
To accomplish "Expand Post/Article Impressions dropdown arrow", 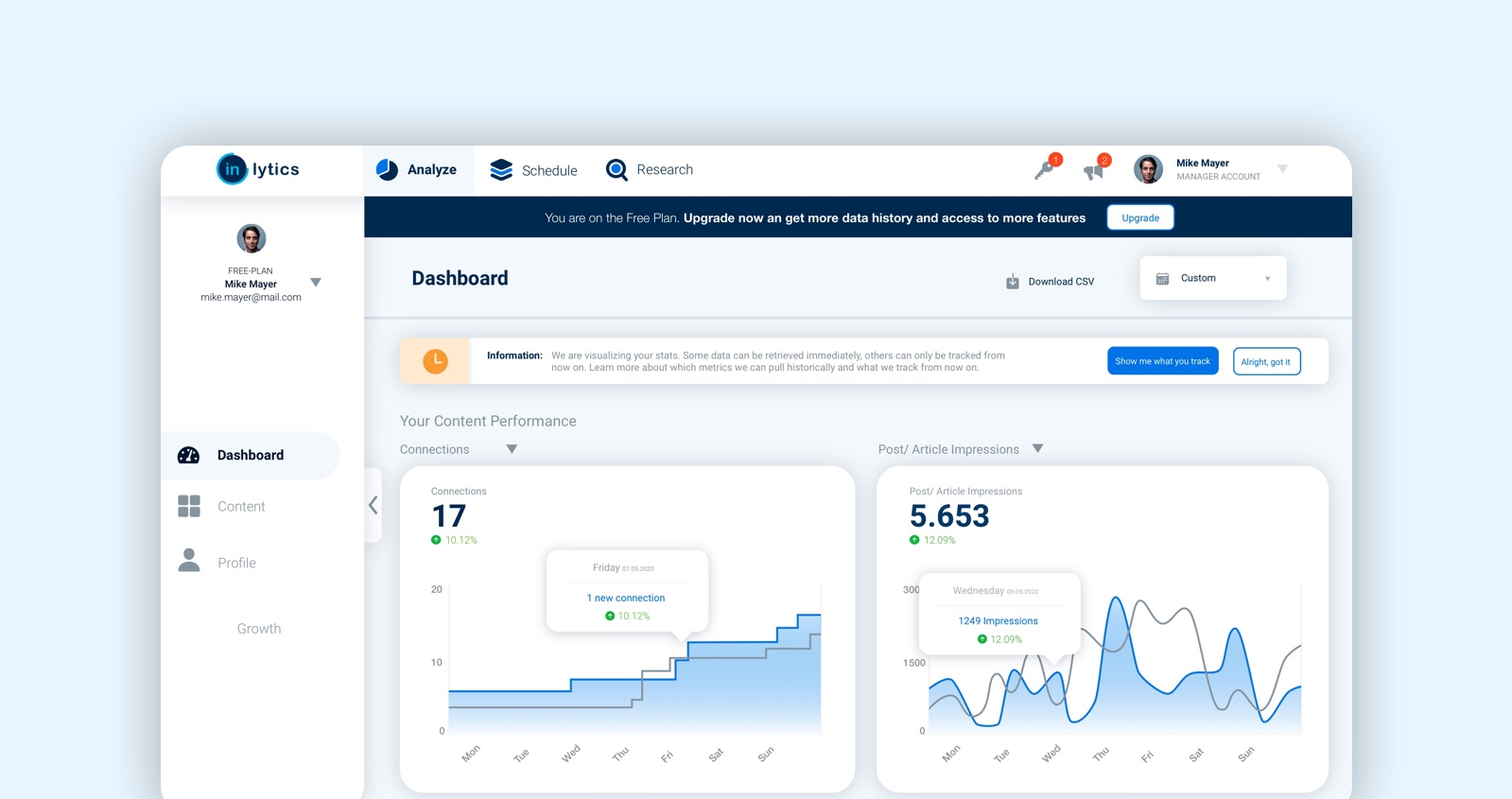I will tap(1037, 448).
